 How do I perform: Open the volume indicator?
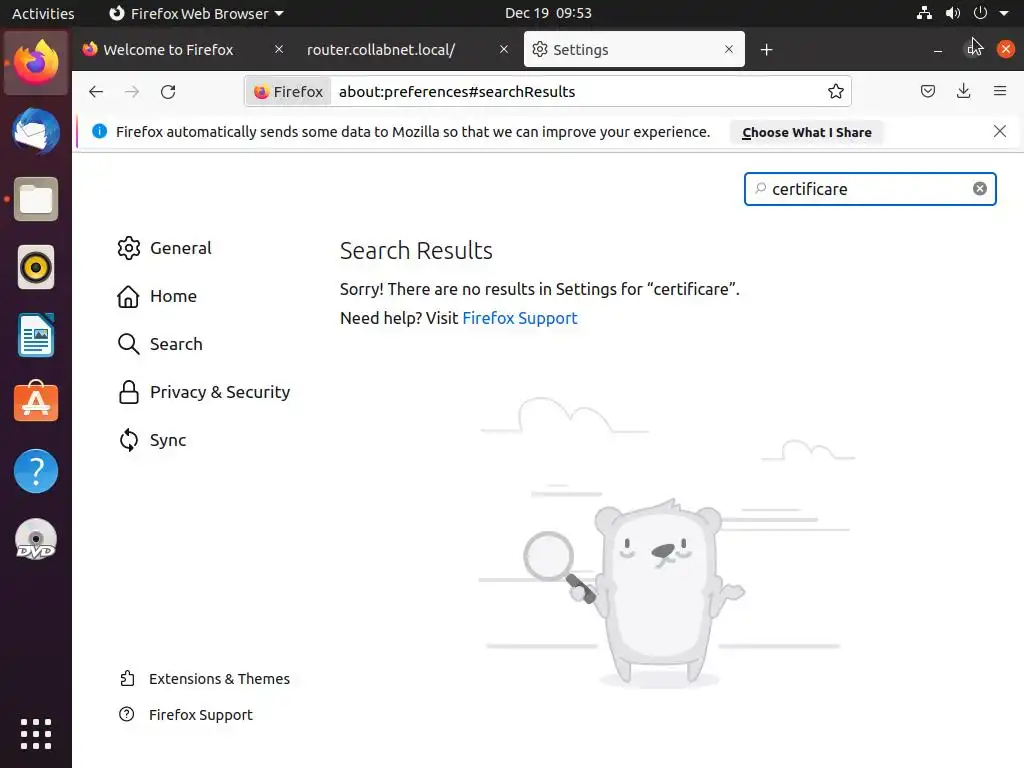click(x=953, y=13)
